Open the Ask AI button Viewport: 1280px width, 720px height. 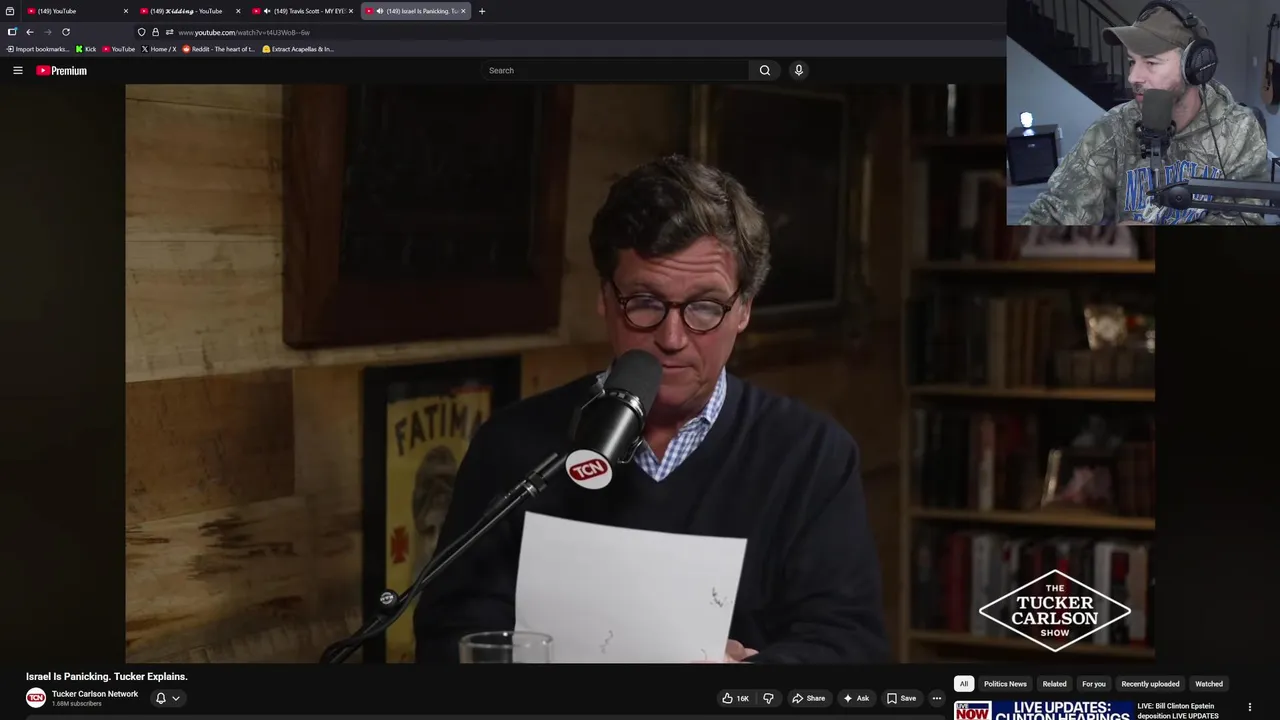coord(856,698)
